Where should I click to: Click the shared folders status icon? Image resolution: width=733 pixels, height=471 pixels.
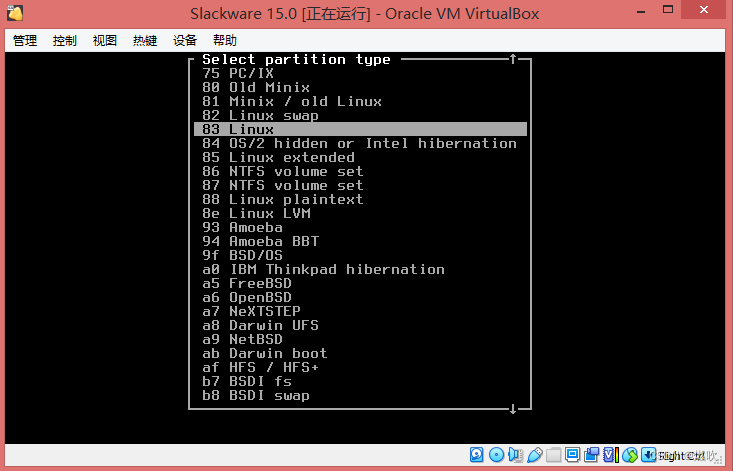553,455
